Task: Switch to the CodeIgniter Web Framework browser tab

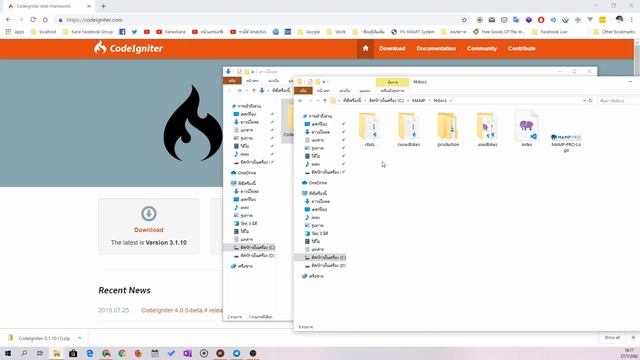Action: 48,6
